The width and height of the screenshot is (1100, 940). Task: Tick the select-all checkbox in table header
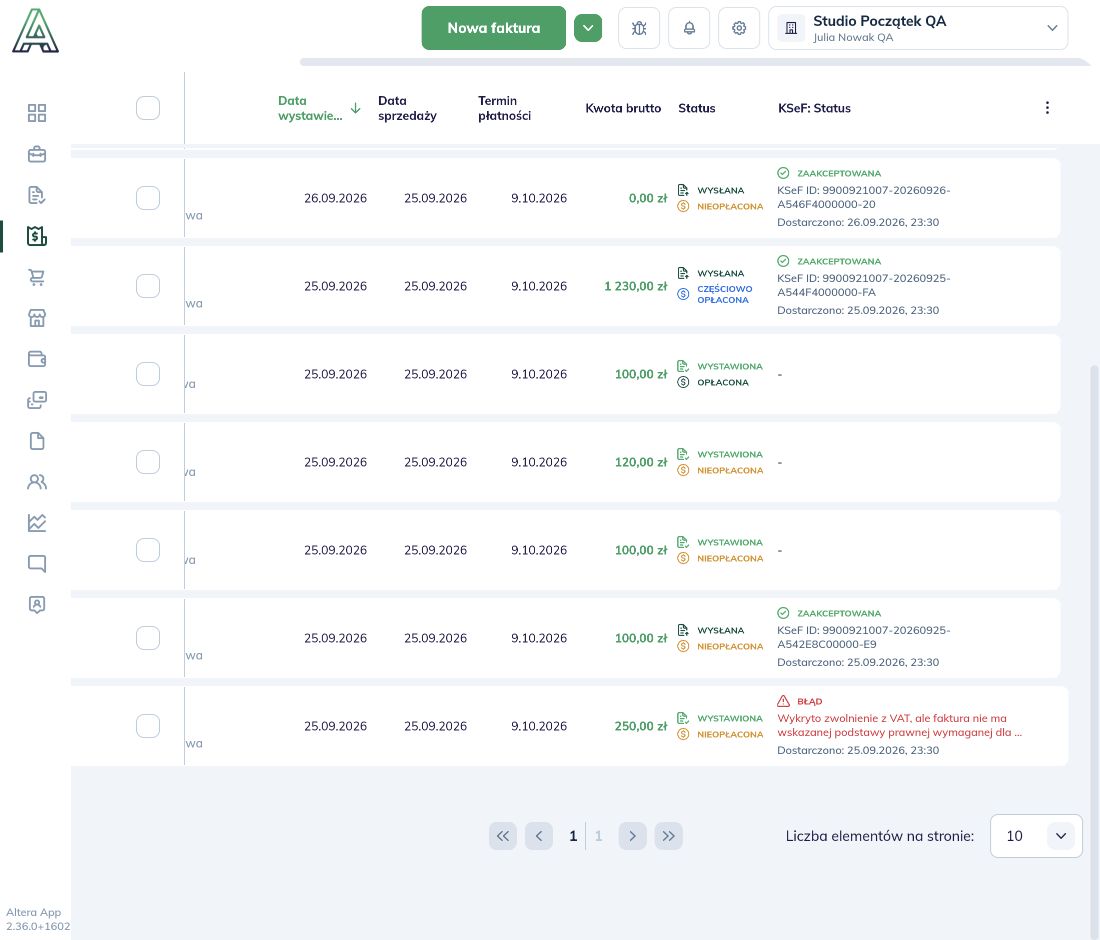point(147,108)
